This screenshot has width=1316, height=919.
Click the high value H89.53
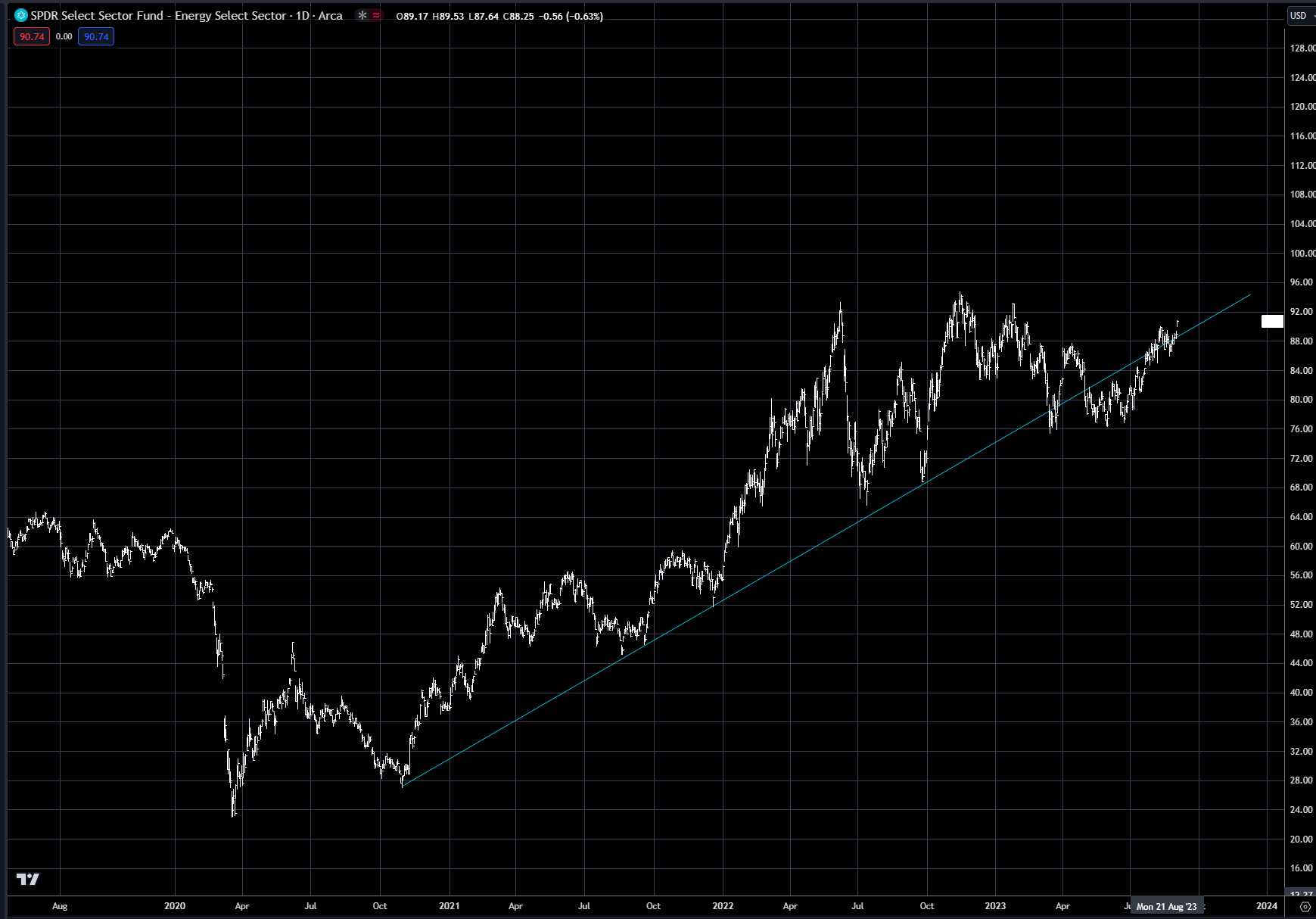point(448,16)
